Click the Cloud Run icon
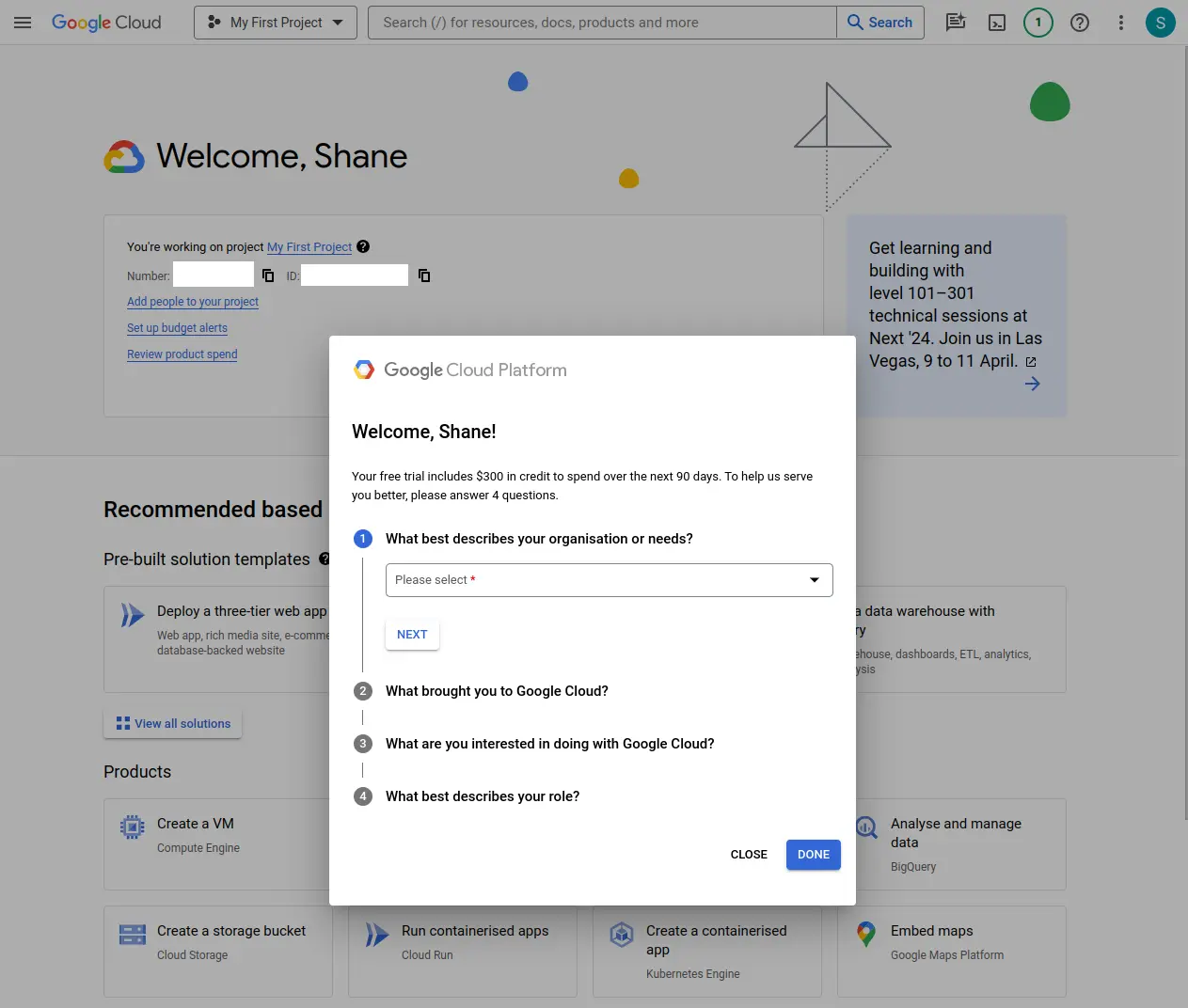This screenshot has width=1188, height=1008. [x=376, y=935]
